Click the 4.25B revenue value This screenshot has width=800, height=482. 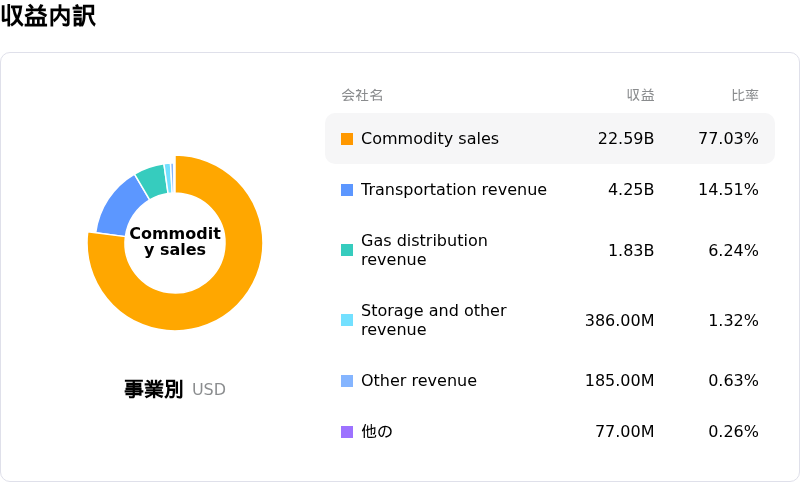pos(631,190)
